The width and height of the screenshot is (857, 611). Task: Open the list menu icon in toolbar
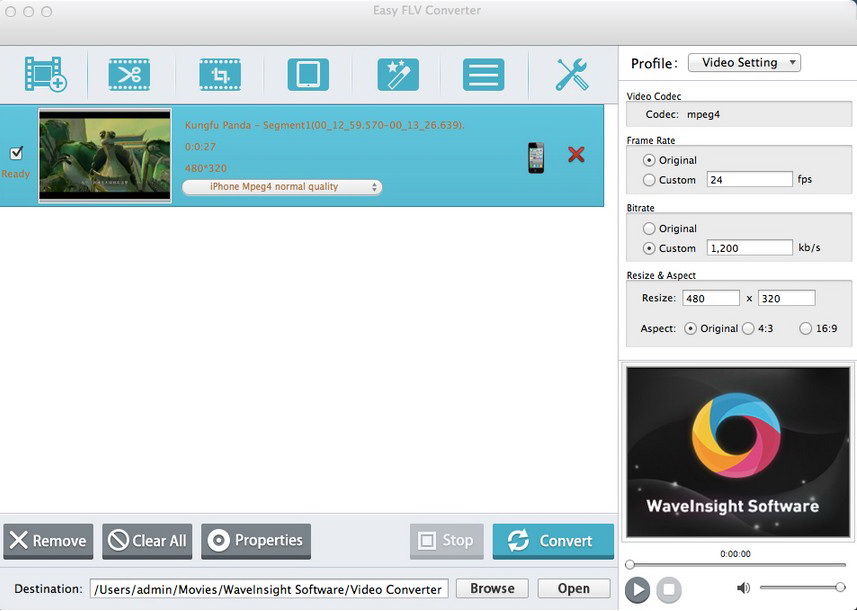point(484,74)
